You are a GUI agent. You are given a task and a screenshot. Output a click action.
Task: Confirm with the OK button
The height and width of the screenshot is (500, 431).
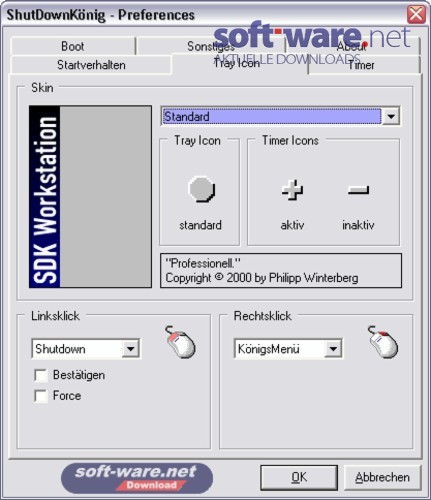point(299,478)
